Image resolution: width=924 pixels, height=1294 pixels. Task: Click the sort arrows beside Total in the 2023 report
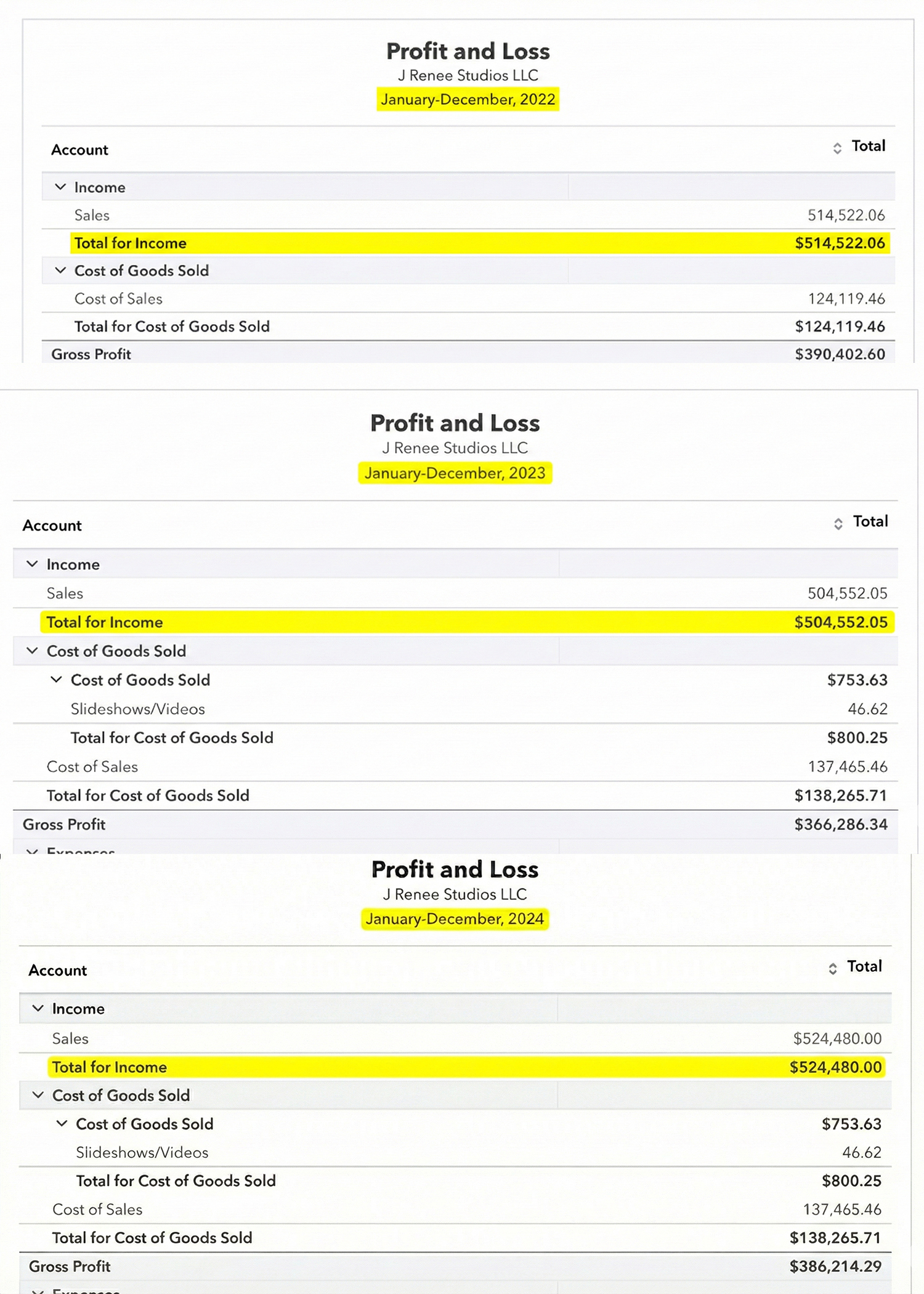tap(838, 524)
